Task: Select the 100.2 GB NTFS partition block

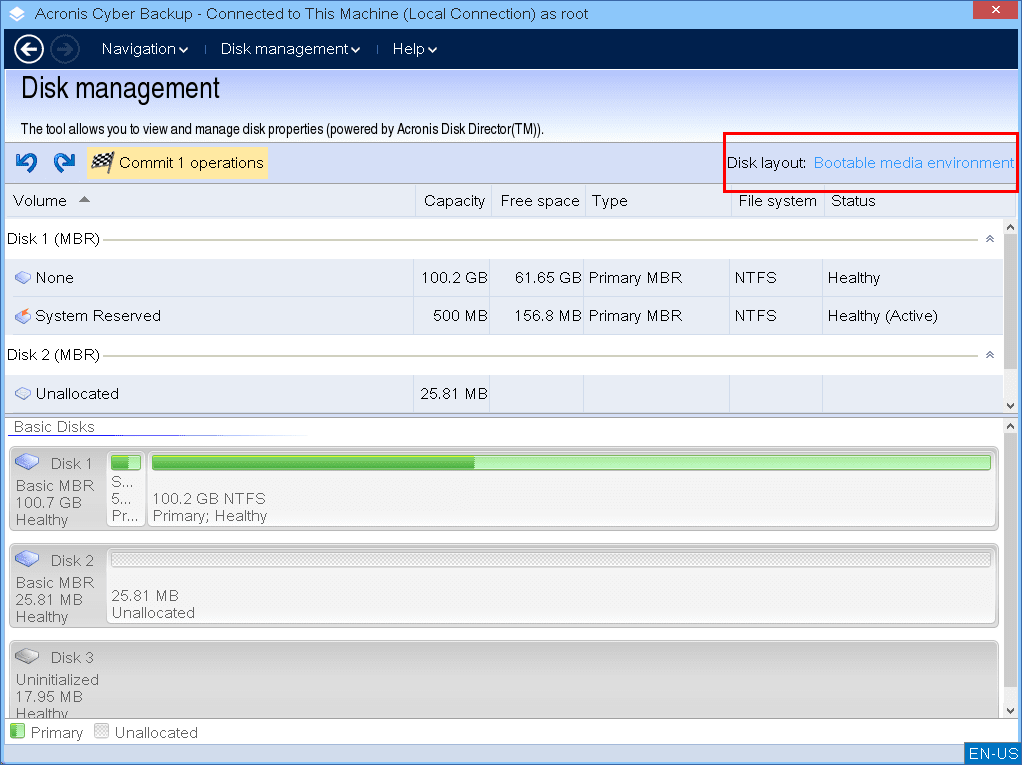Action: (572, 488)
